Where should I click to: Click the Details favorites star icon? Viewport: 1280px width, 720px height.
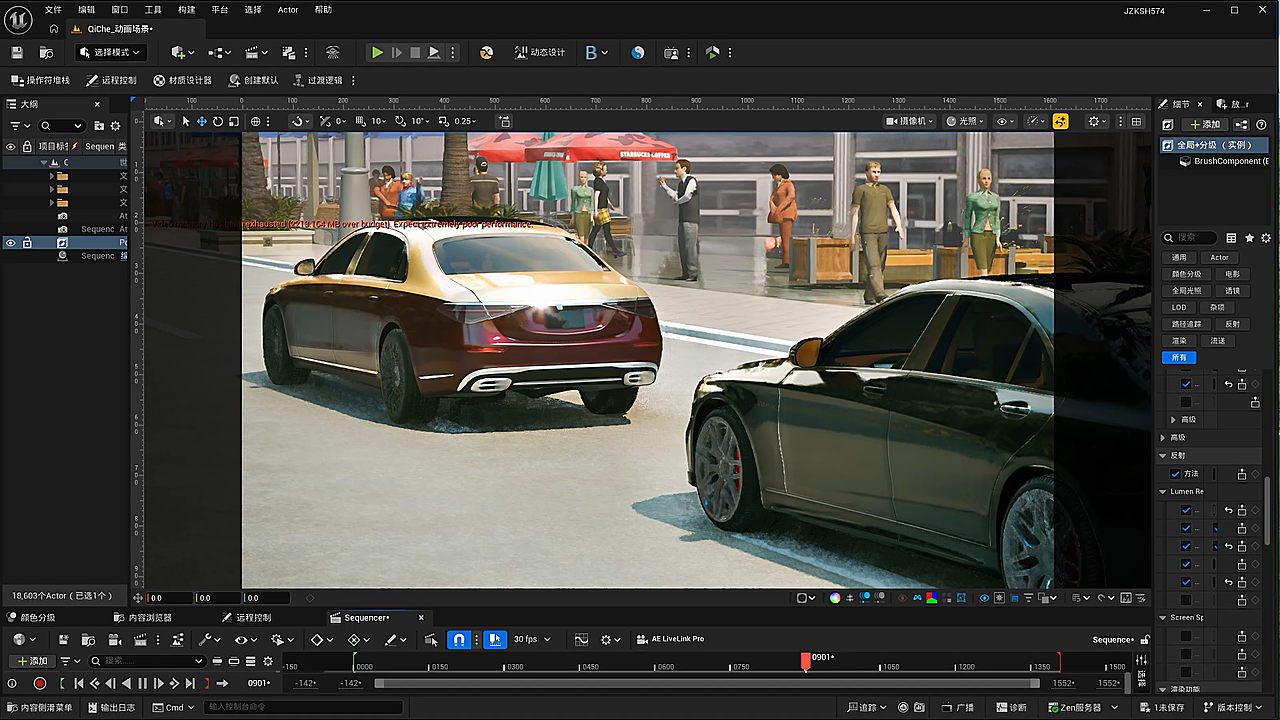tap(1249, 238)
